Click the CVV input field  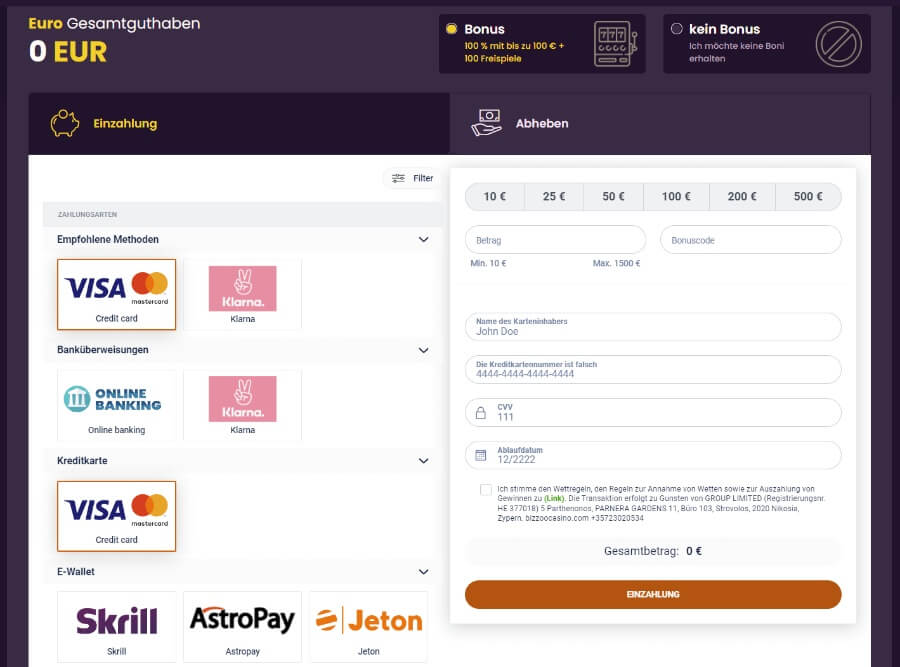(653, 413)
